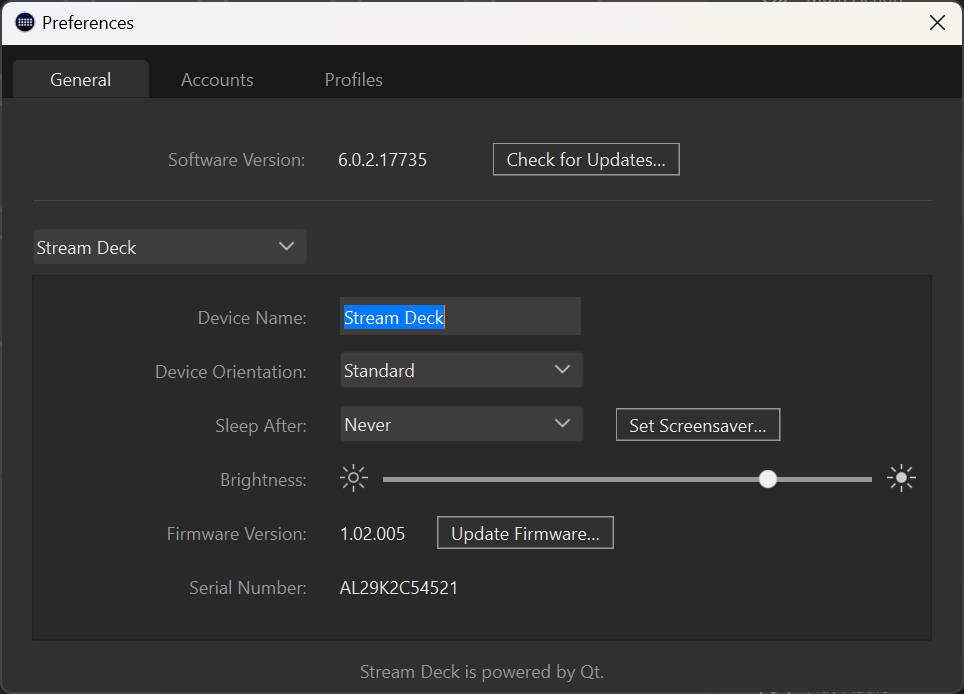Click the Stream Deck app icon in title bar

tap(25, 23)
